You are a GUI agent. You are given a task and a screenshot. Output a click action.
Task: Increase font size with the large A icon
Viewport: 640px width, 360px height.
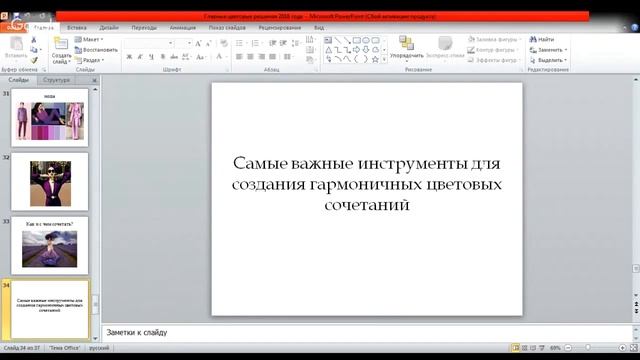pyautogui.click(x=198, y=43)
